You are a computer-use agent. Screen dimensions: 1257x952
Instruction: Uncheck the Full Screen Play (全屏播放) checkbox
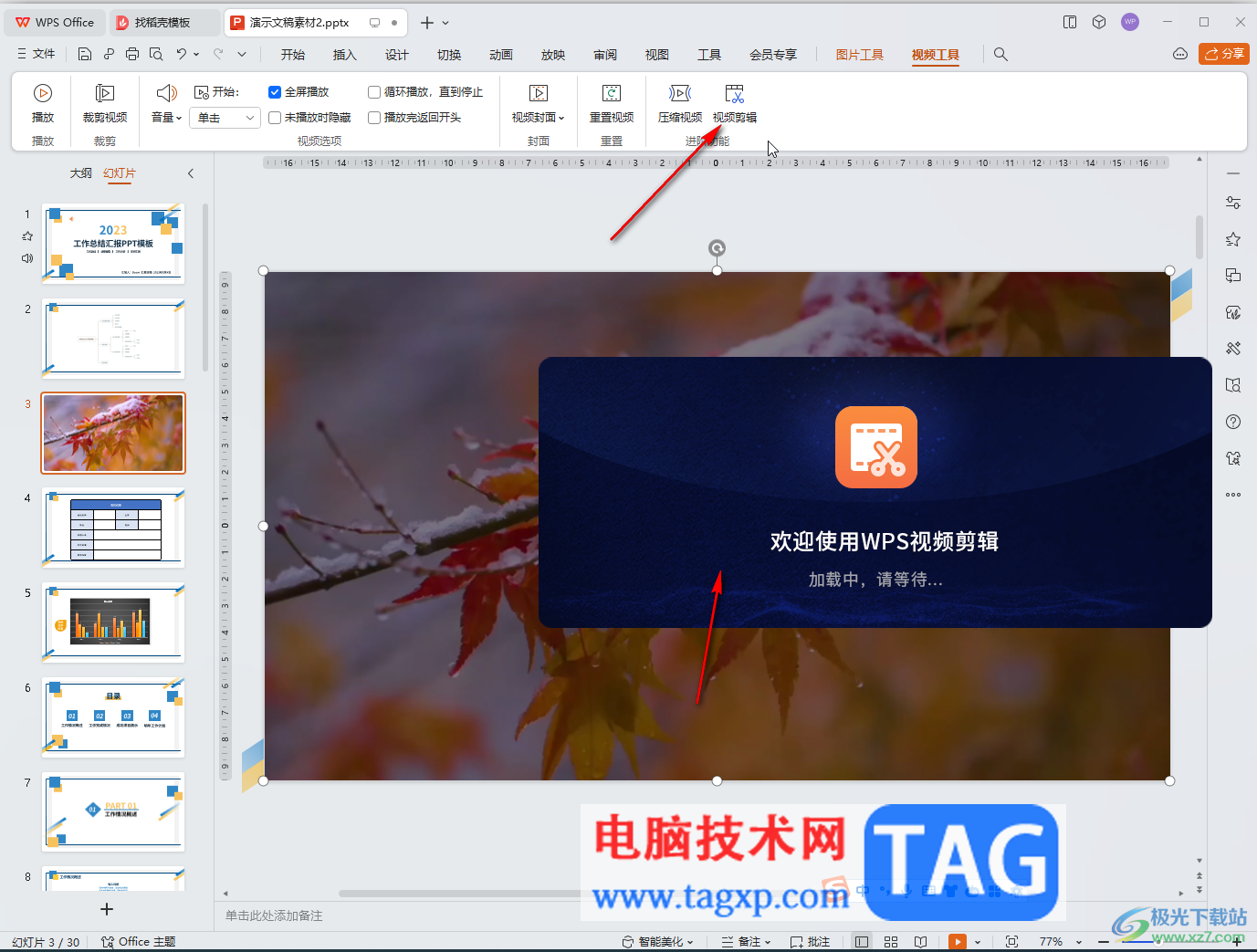275,92
